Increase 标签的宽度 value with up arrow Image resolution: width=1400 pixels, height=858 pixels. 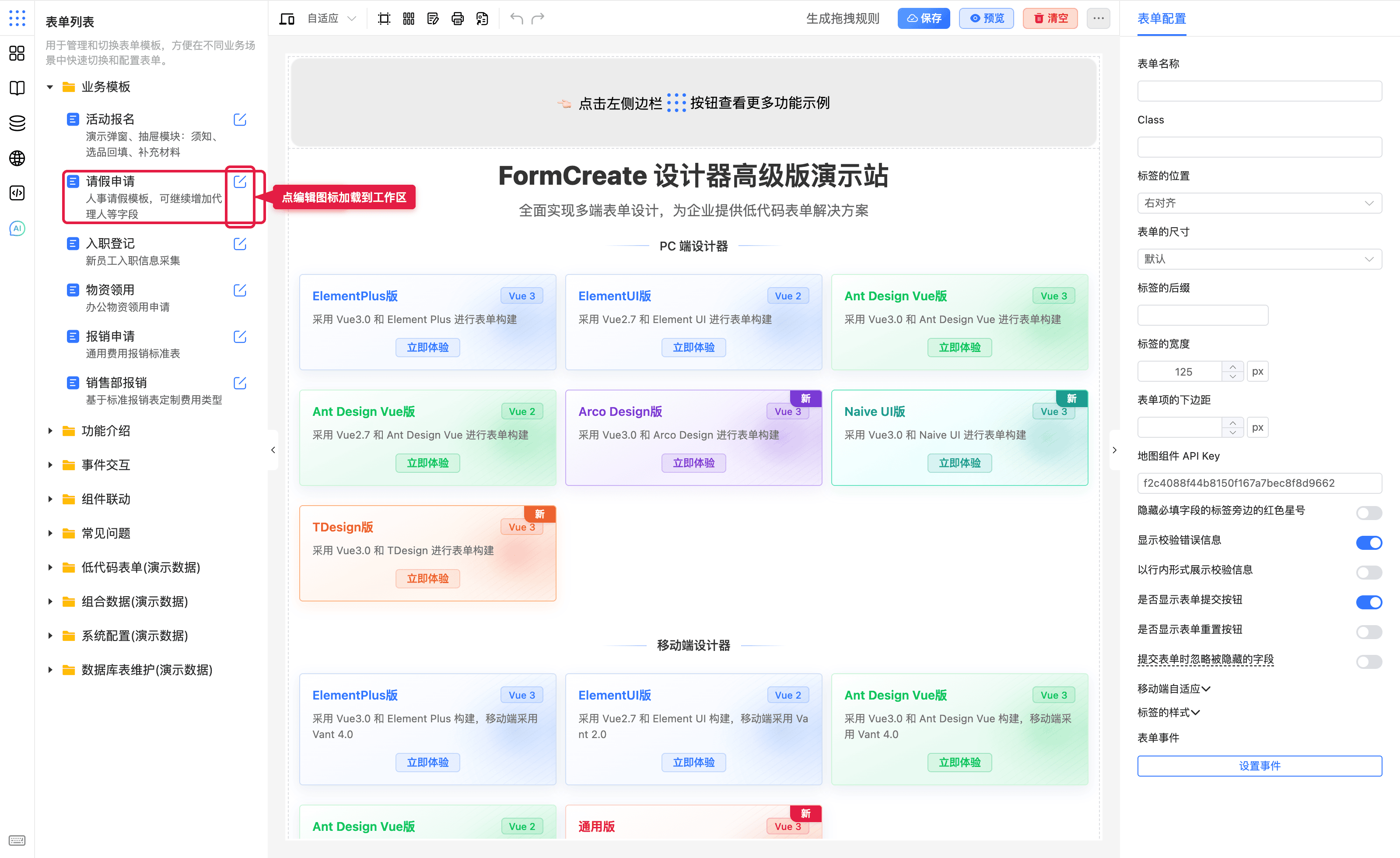[1232, 367]
